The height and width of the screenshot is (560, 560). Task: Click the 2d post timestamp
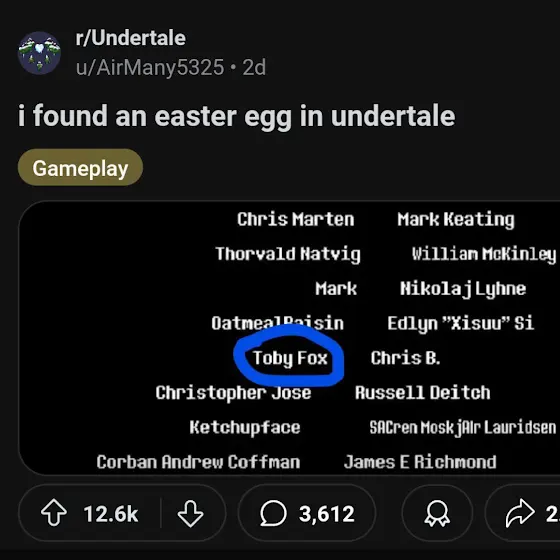[x=254, y=67]
